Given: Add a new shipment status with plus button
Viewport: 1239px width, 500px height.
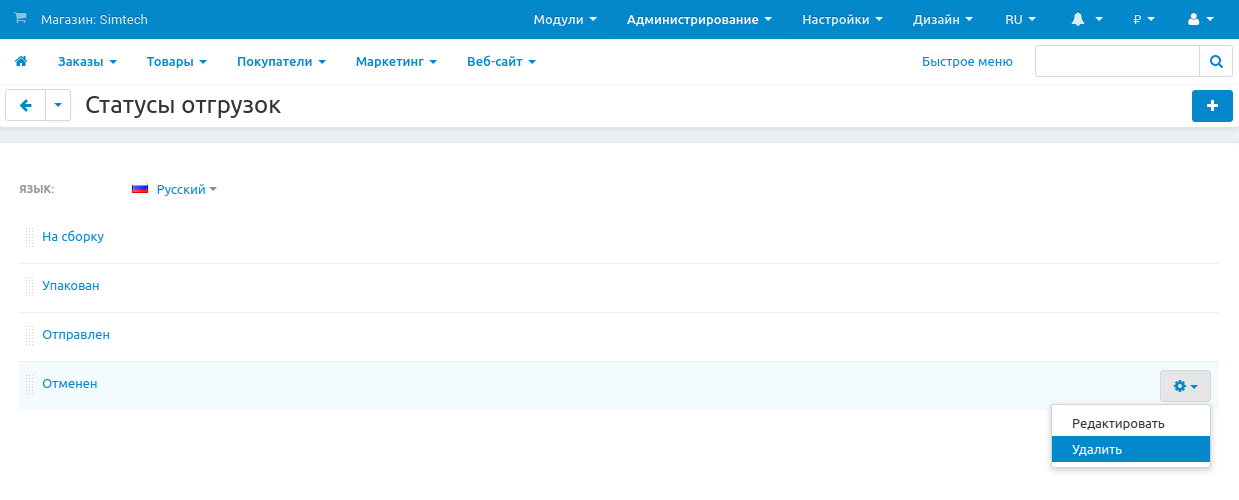Looking at the screenshot, I should click(1212, 106).
